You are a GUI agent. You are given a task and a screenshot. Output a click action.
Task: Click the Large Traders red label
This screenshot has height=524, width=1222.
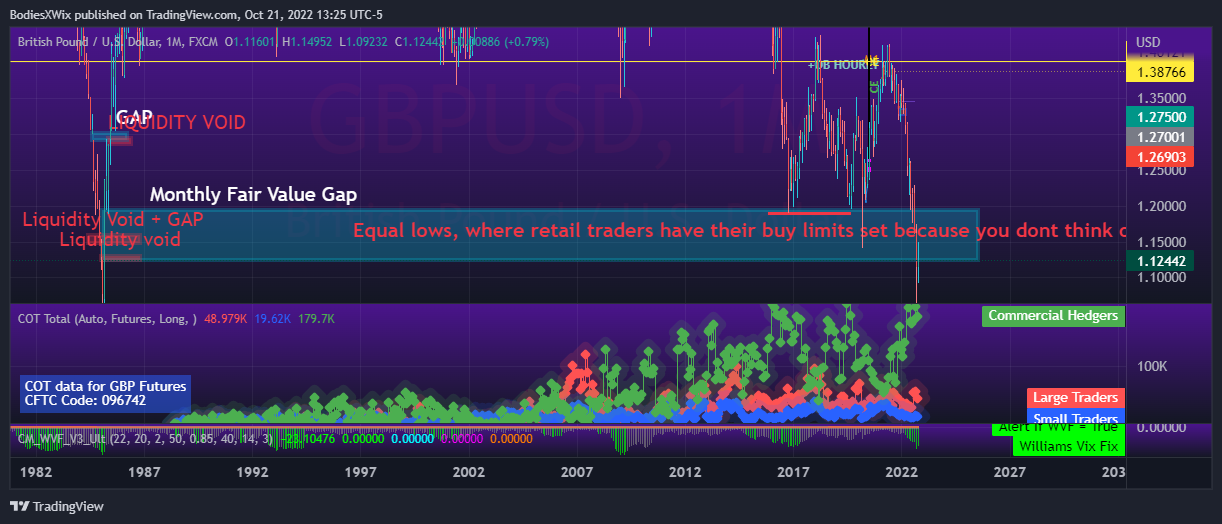[x=1074, y=398]
